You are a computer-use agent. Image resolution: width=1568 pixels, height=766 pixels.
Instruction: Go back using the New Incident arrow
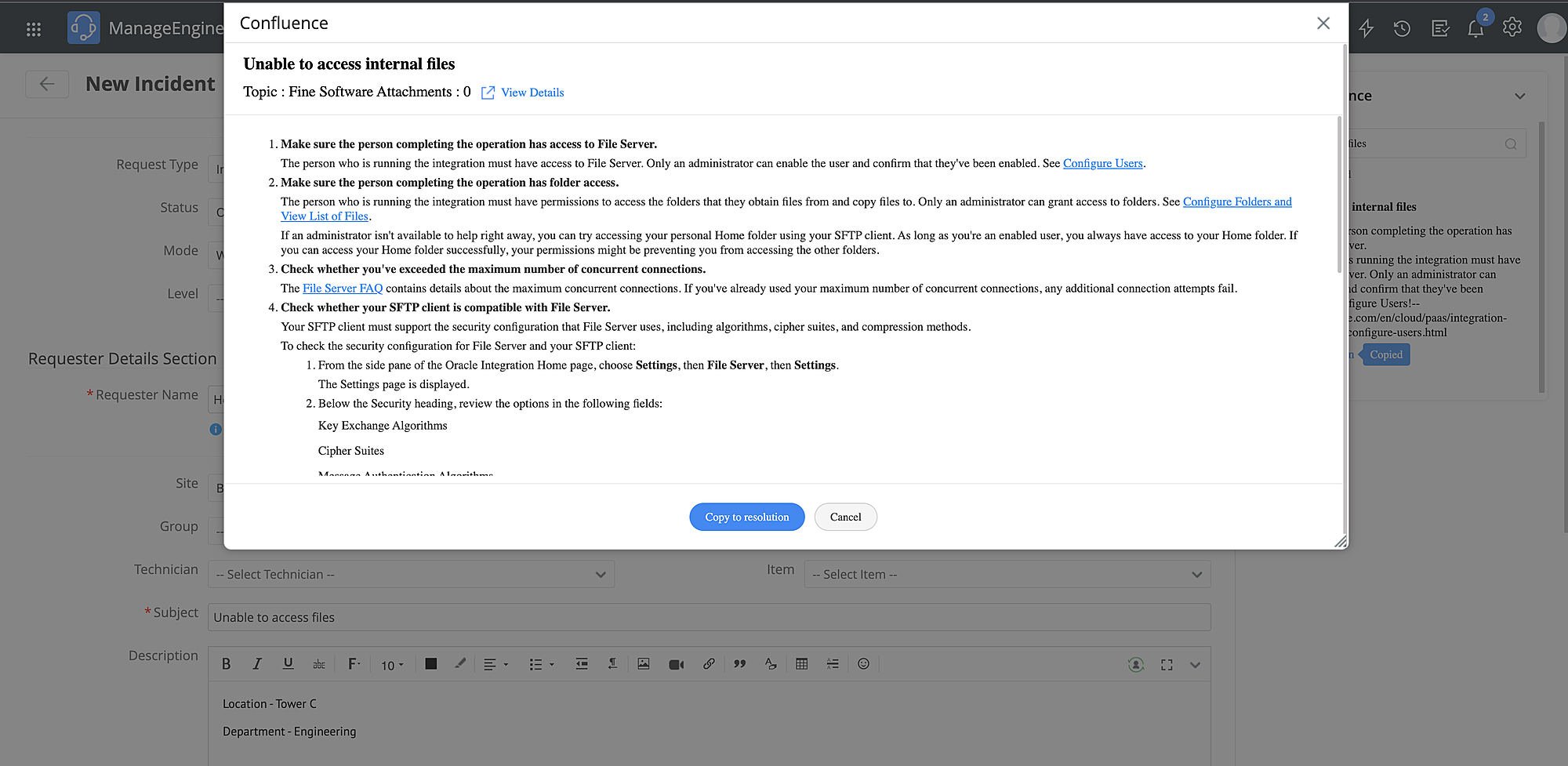[47, 84]
